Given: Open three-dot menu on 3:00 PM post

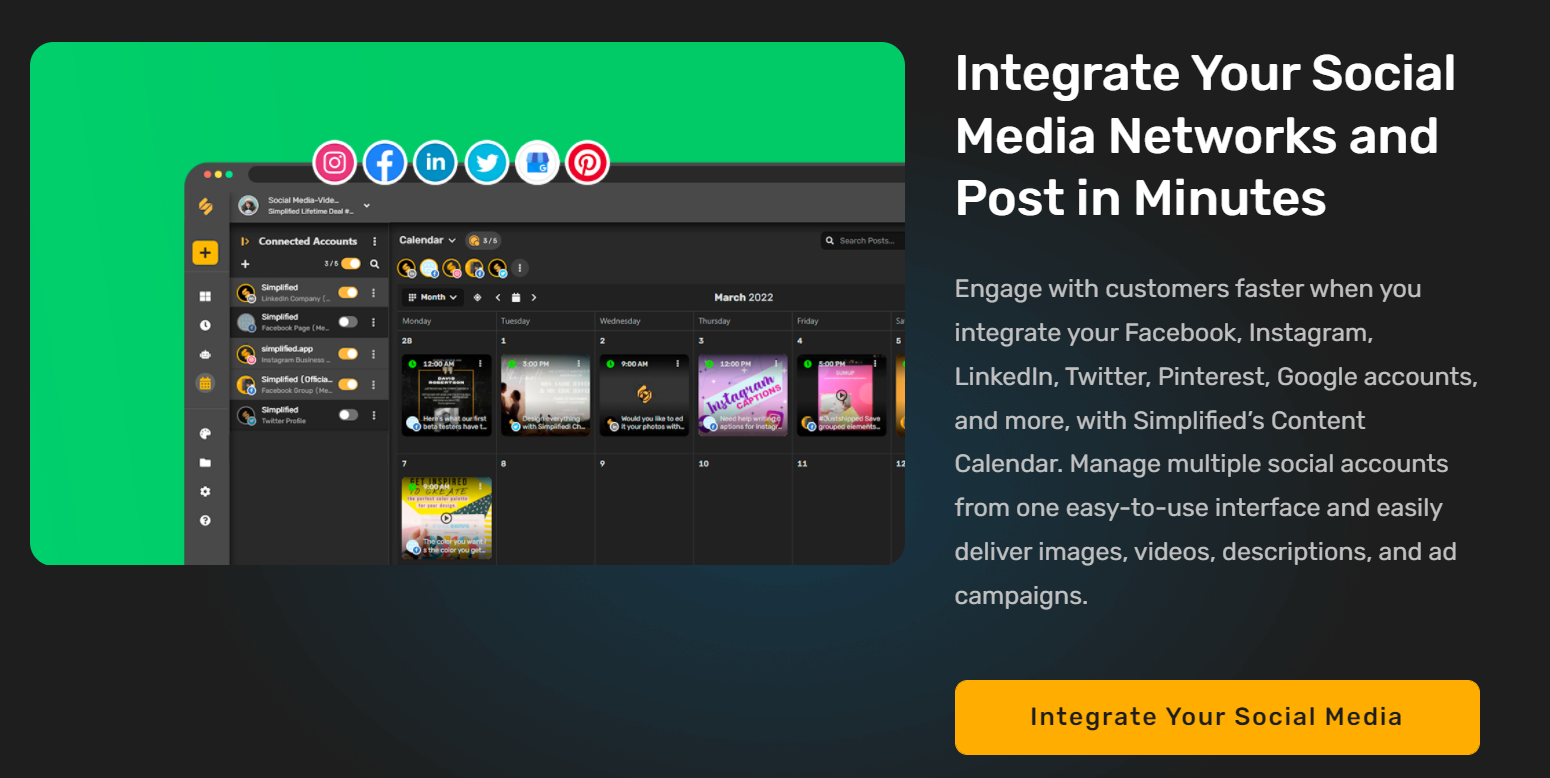Looking at the screenshot, I should click(x=579, y=364).
